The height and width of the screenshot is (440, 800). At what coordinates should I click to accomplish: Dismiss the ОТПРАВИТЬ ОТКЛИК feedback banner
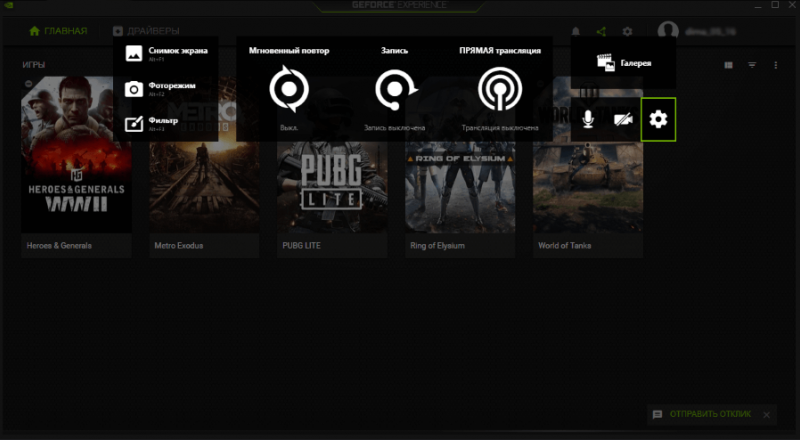(x=766, y=415)
